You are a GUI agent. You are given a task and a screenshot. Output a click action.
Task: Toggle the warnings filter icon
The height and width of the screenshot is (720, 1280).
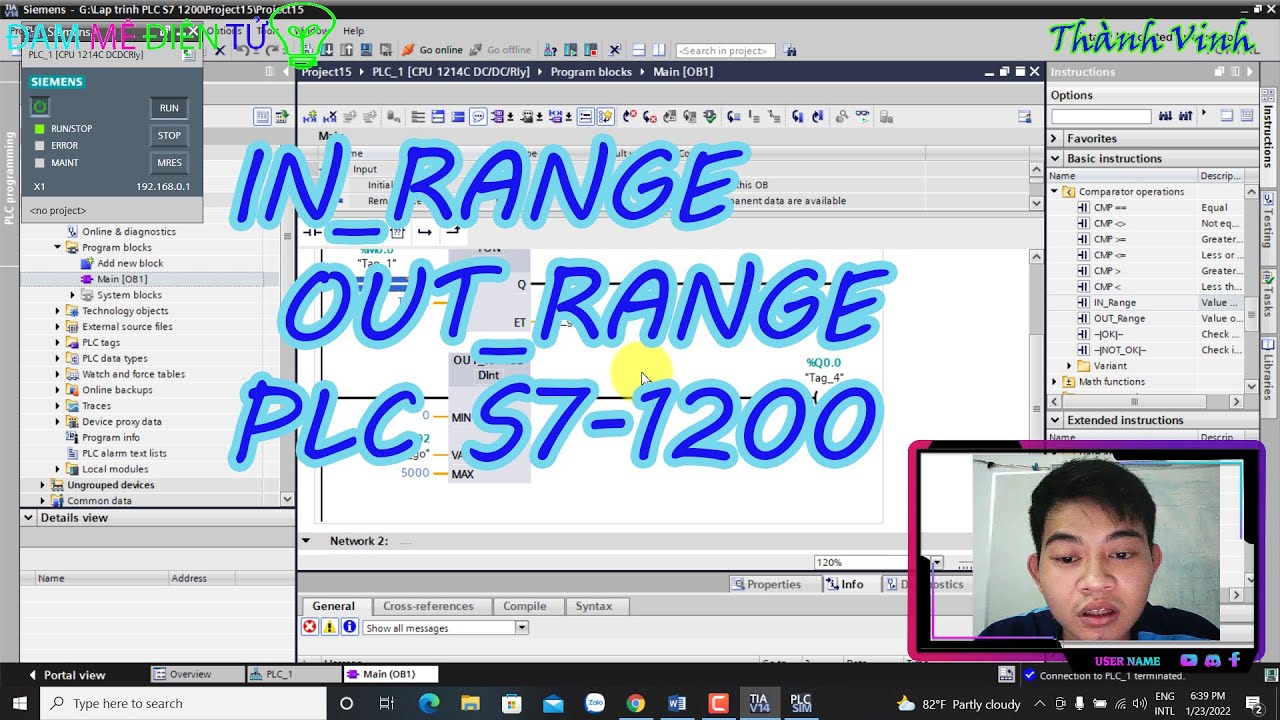coord(329,627)
